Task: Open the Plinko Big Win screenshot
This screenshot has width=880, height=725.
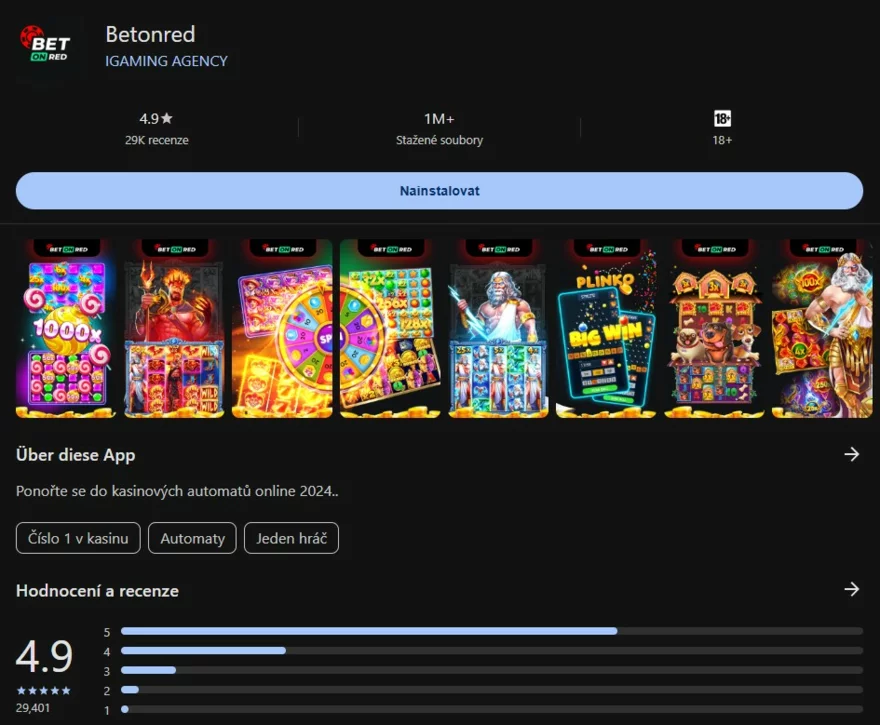Action: 606,328
